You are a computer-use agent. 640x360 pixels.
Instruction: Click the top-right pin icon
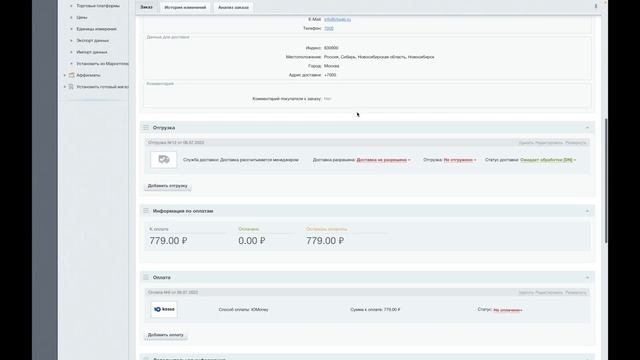click(x=596, y=6)
